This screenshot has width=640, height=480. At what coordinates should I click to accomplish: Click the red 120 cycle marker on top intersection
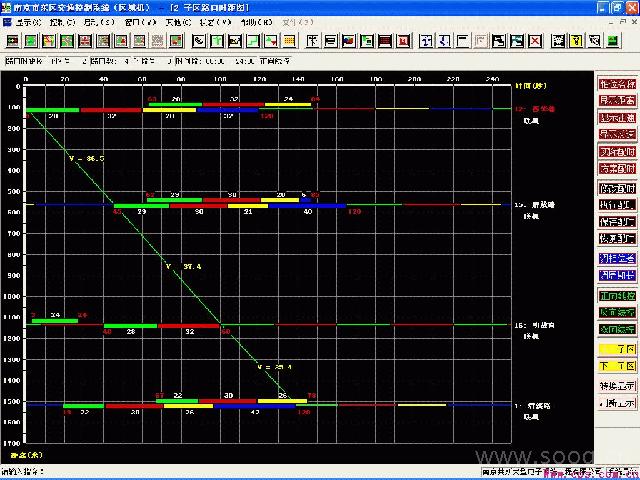(267, 117)
